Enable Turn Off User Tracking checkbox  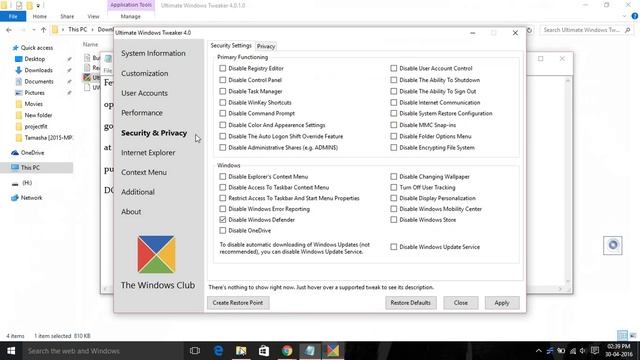pyautogui.click(x=393, y=187)
